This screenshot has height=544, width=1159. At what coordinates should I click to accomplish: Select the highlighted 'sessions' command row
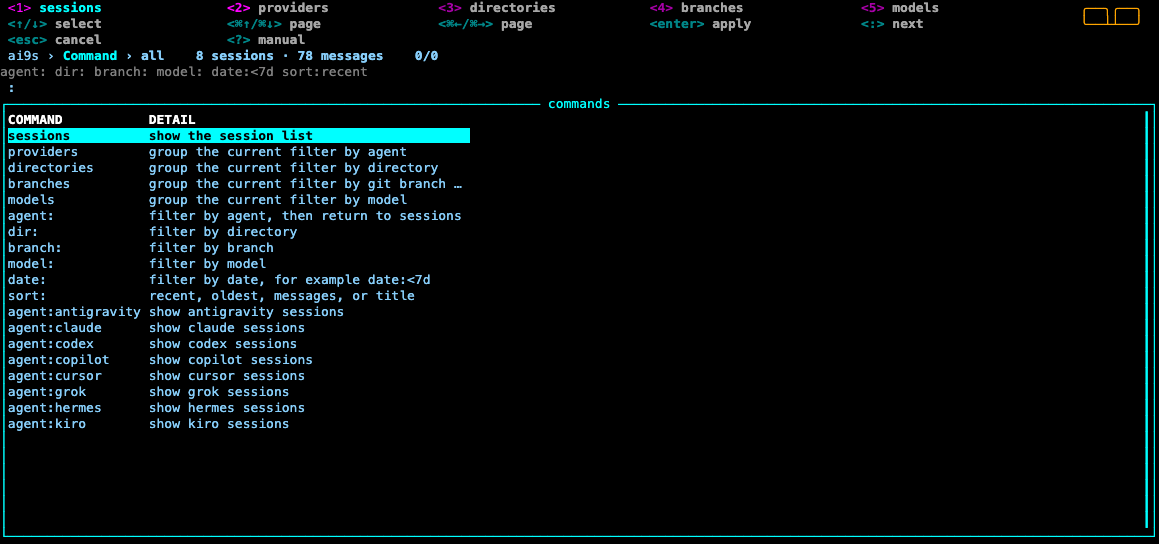(239, 136)
